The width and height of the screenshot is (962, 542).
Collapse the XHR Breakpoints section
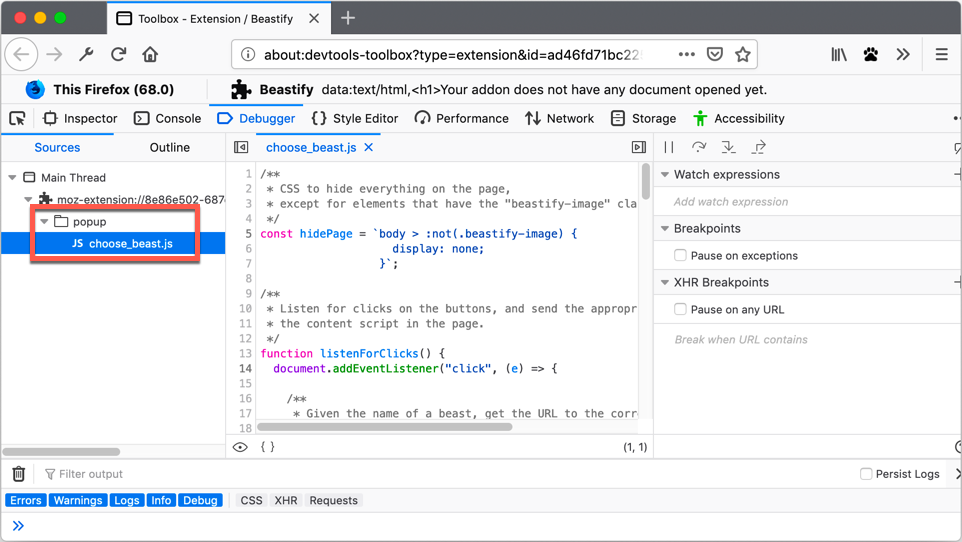[665, 282]
